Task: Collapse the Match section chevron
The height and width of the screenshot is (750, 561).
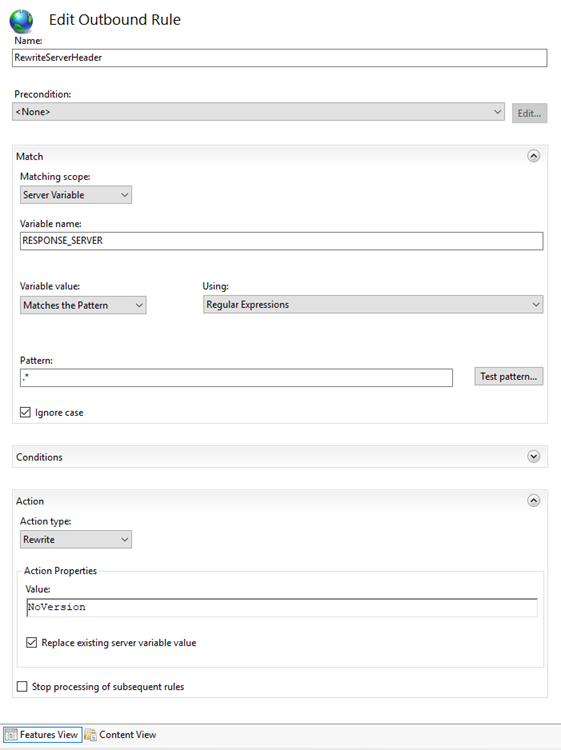Action: (534, 156)
